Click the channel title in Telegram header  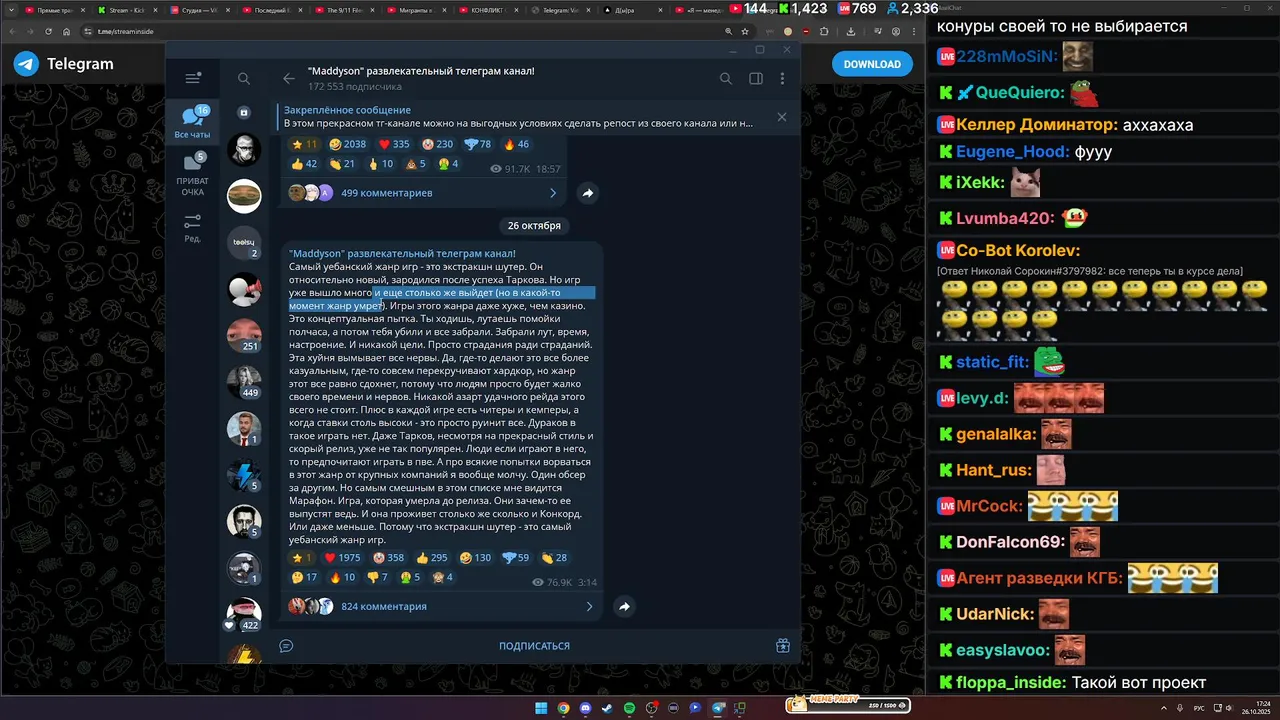coord(421,71)
